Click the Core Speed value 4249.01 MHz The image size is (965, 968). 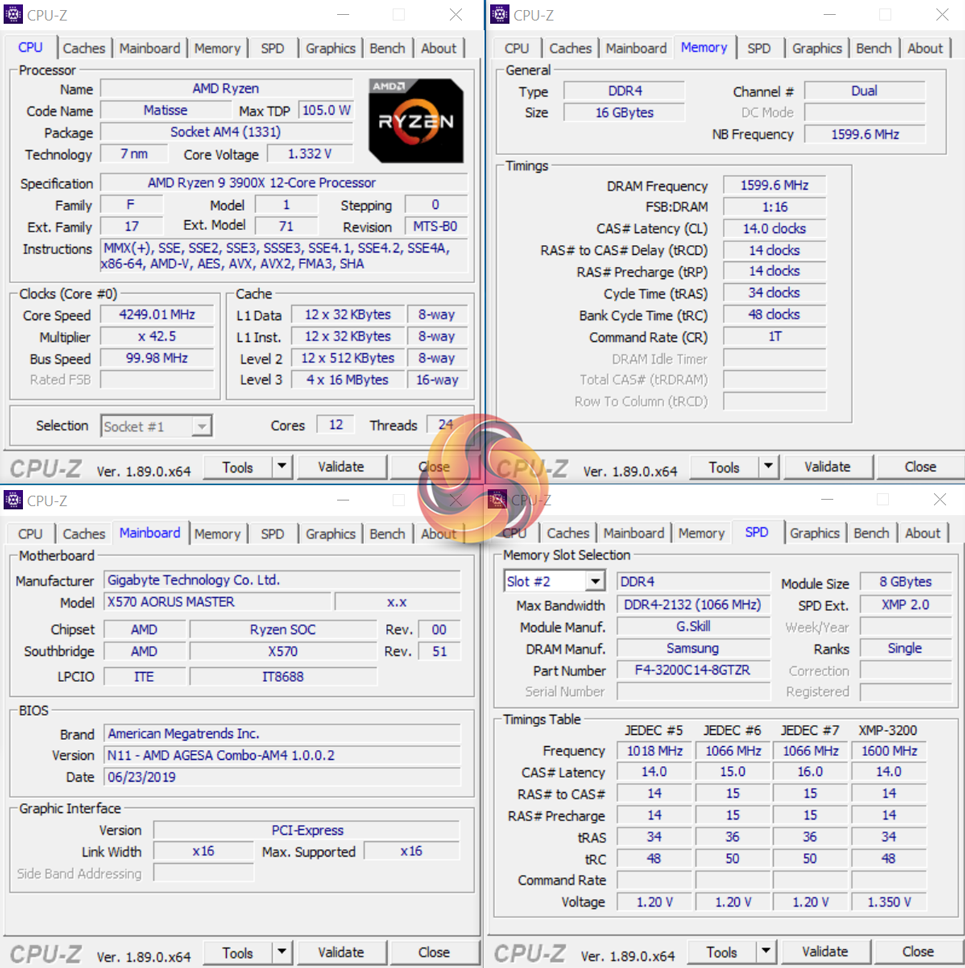pos(157,315)
